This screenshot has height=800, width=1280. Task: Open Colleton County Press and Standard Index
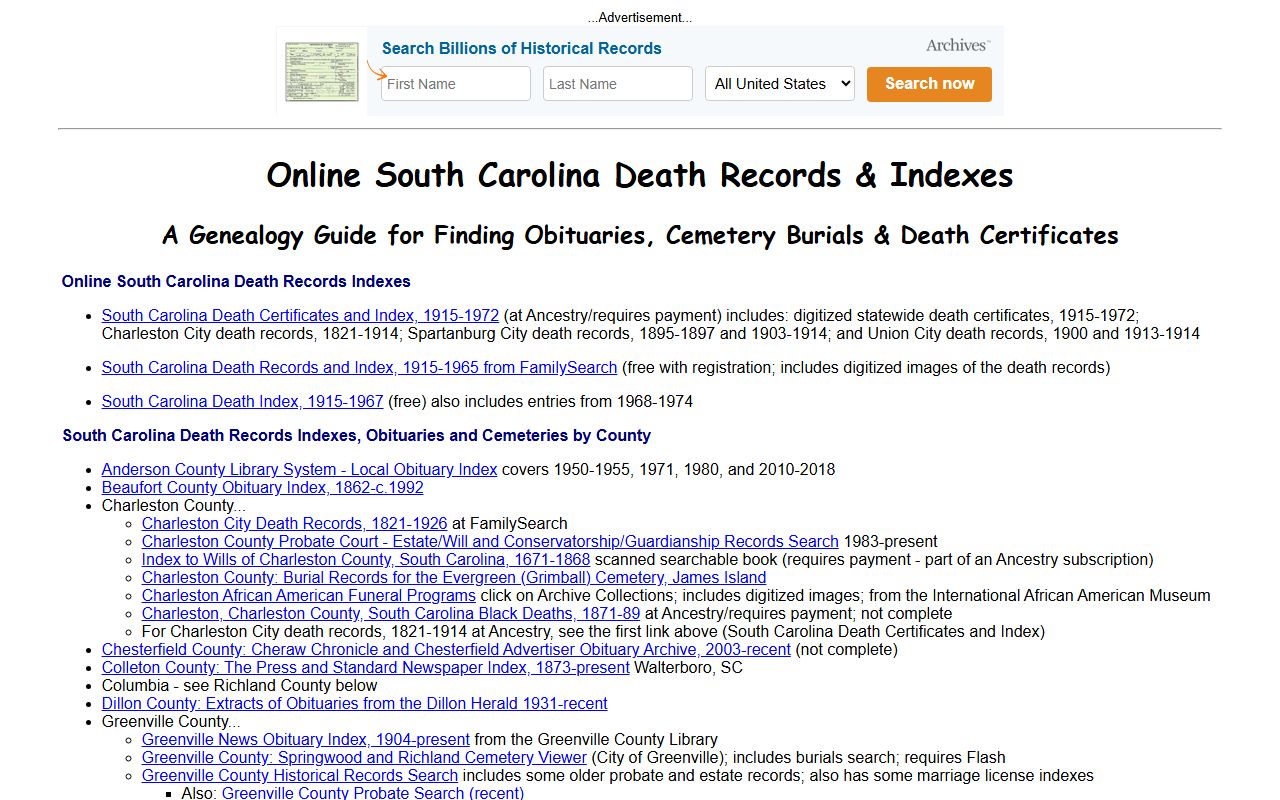366,667
